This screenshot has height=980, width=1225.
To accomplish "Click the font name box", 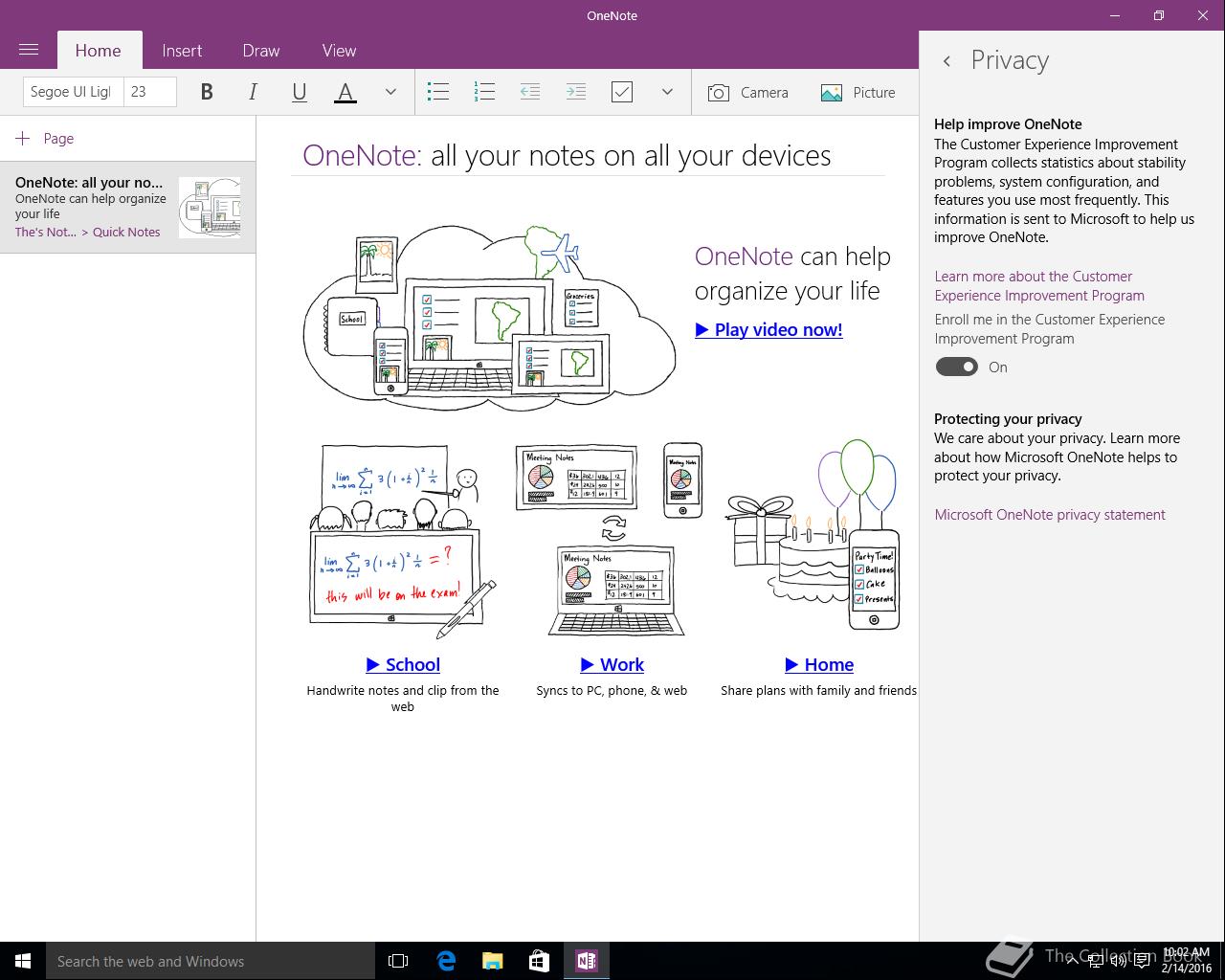I will pos(73,92).
